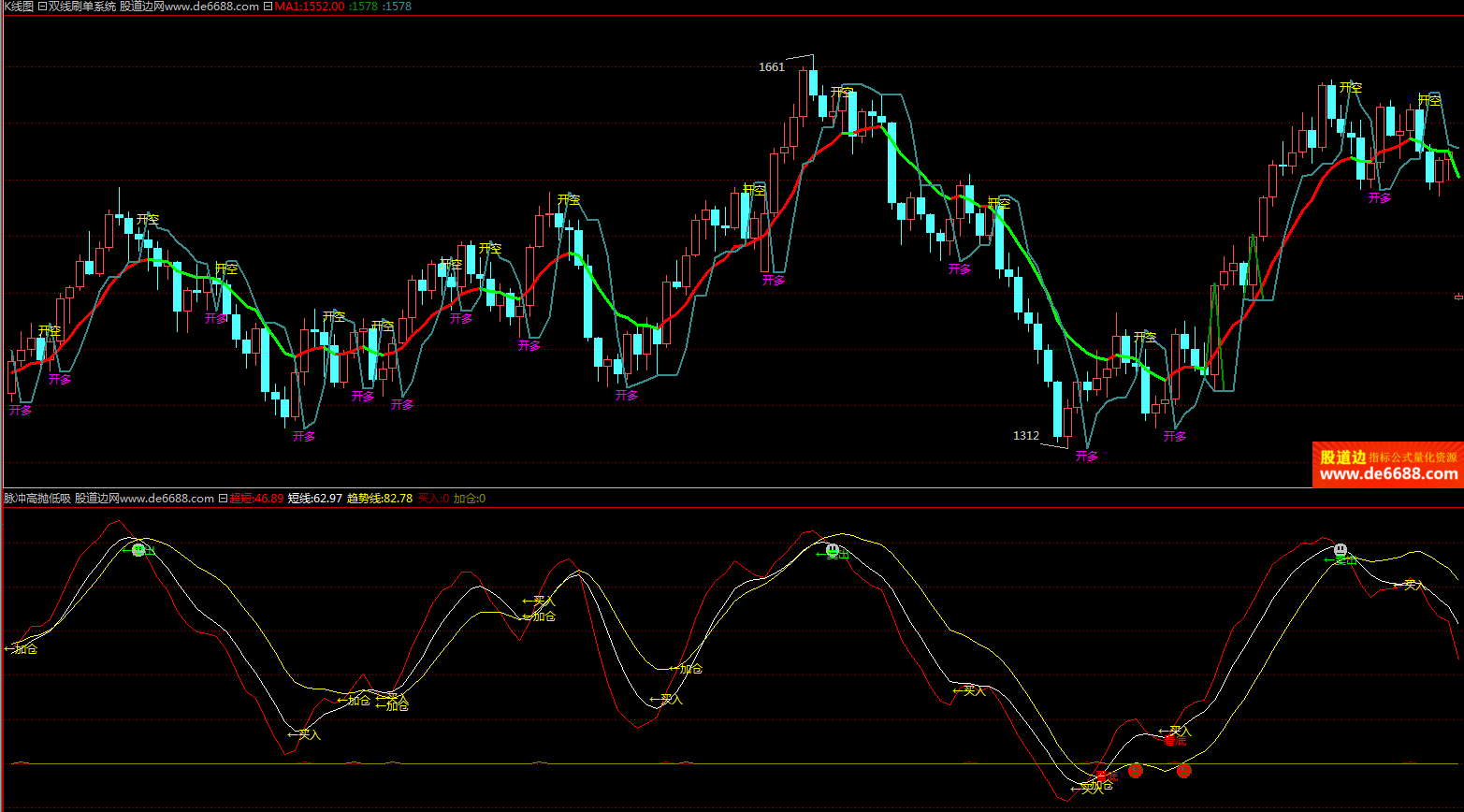This screenshot has height=812, width=1464.
Task: Click the 1312 low price marker
Action: click(1026, 436)
